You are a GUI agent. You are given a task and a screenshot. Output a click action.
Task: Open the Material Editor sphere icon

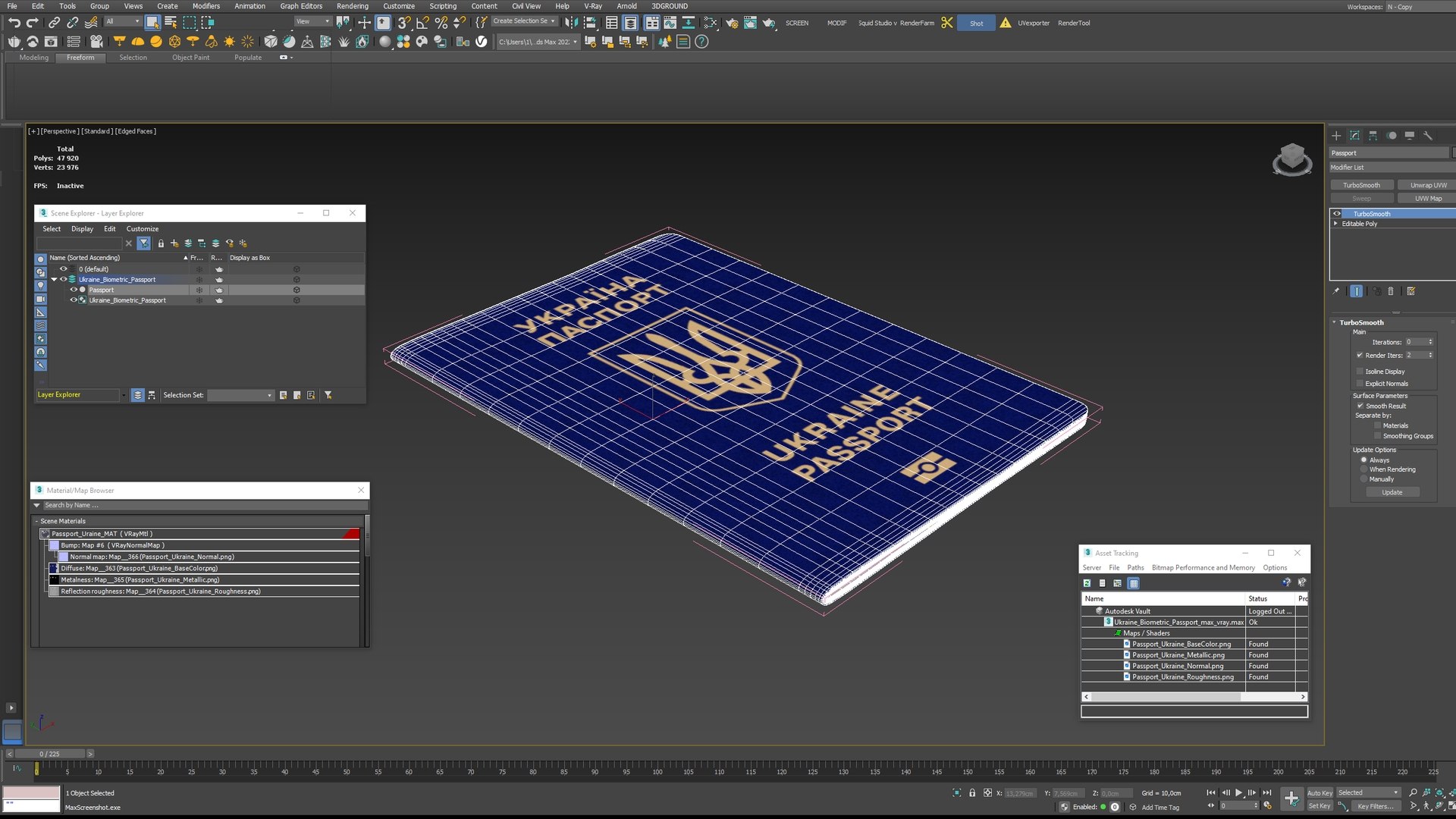tap(385, 42)
